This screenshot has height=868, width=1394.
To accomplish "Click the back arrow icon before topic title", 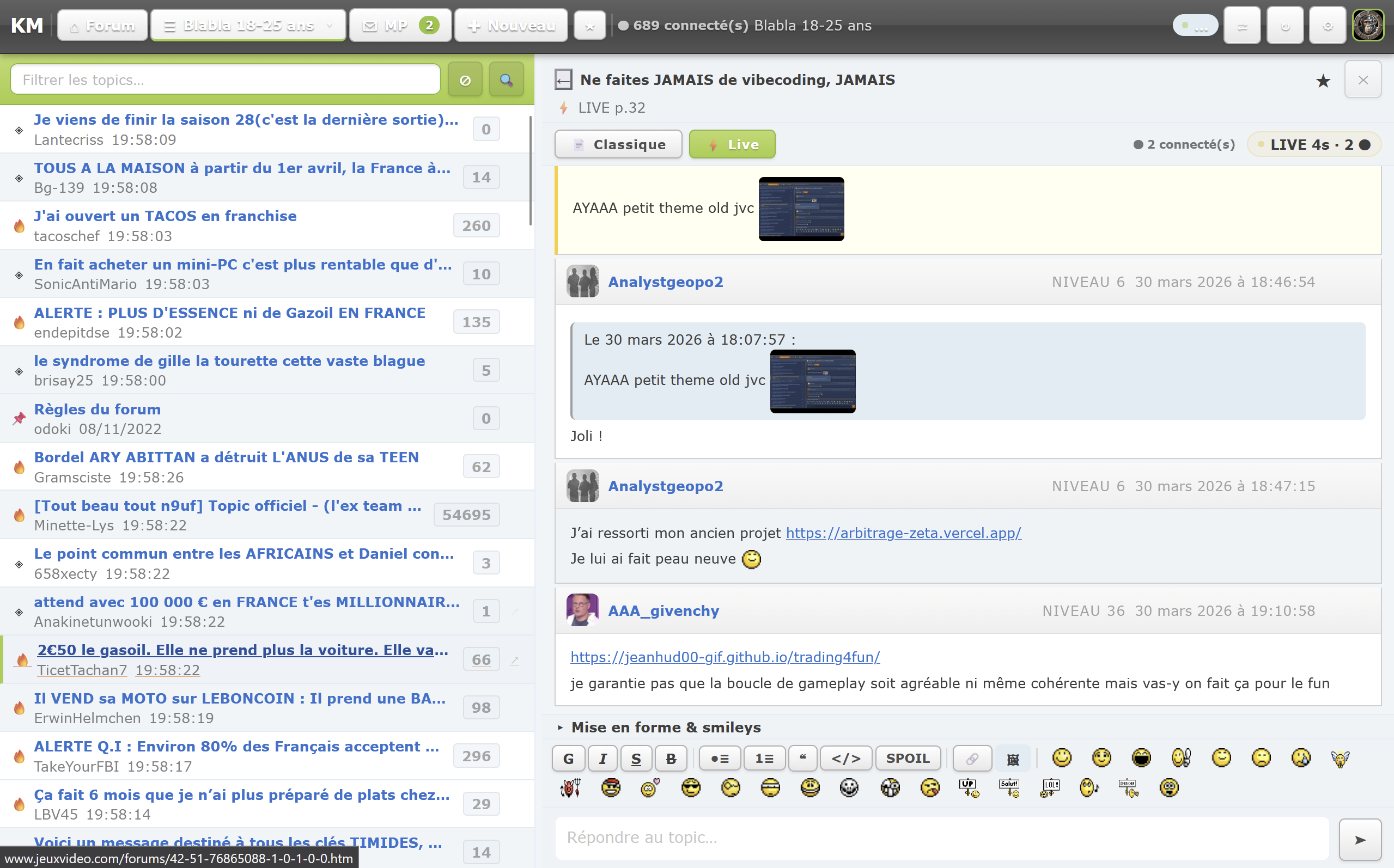I will click(563, 80).
